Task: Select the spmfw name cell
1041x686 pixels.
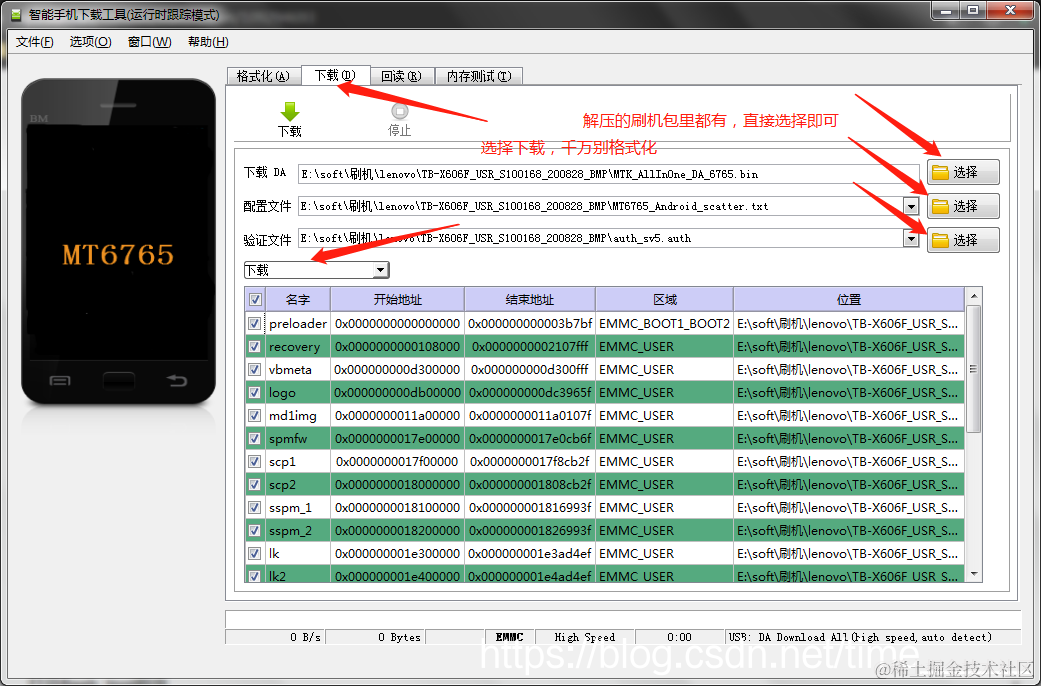Action: (297, 438)
